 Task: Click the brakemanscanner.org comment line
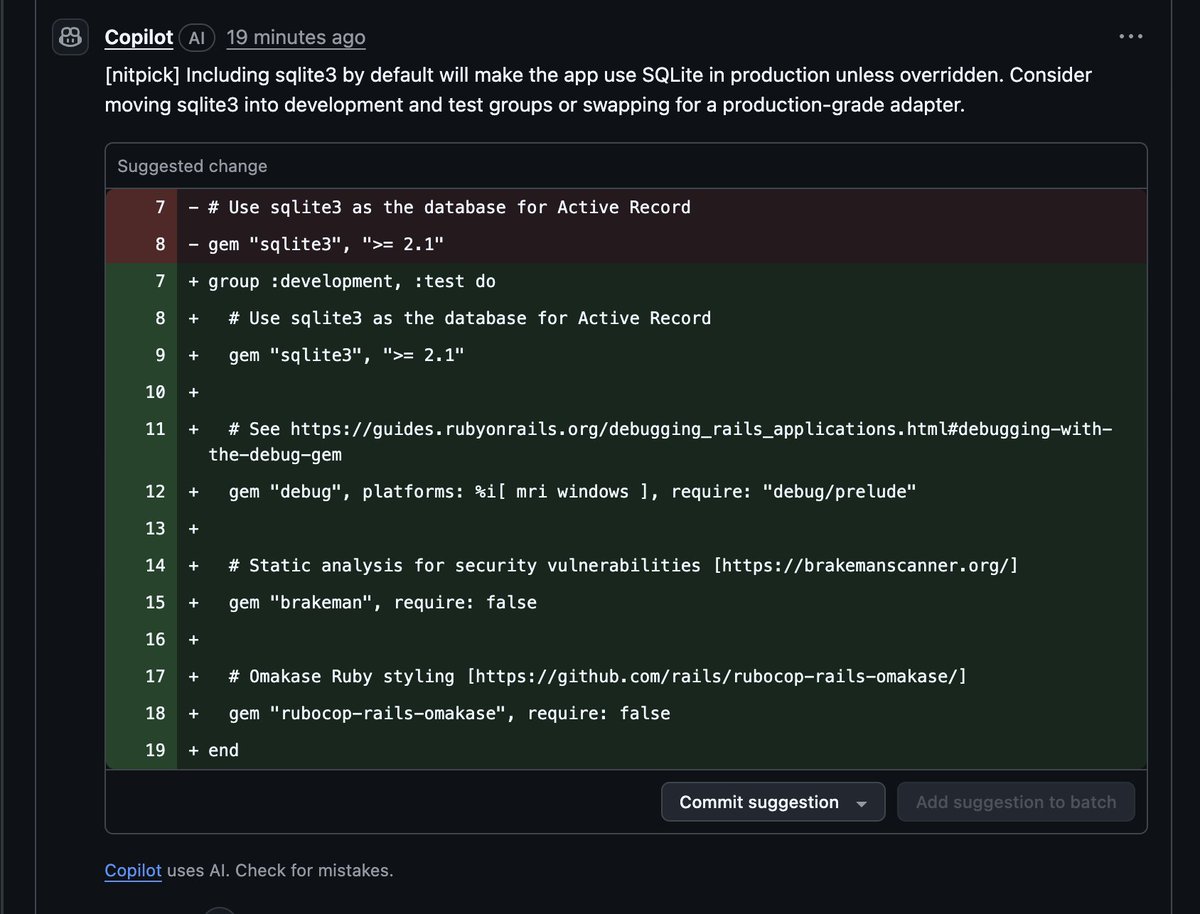coord(626,565)
